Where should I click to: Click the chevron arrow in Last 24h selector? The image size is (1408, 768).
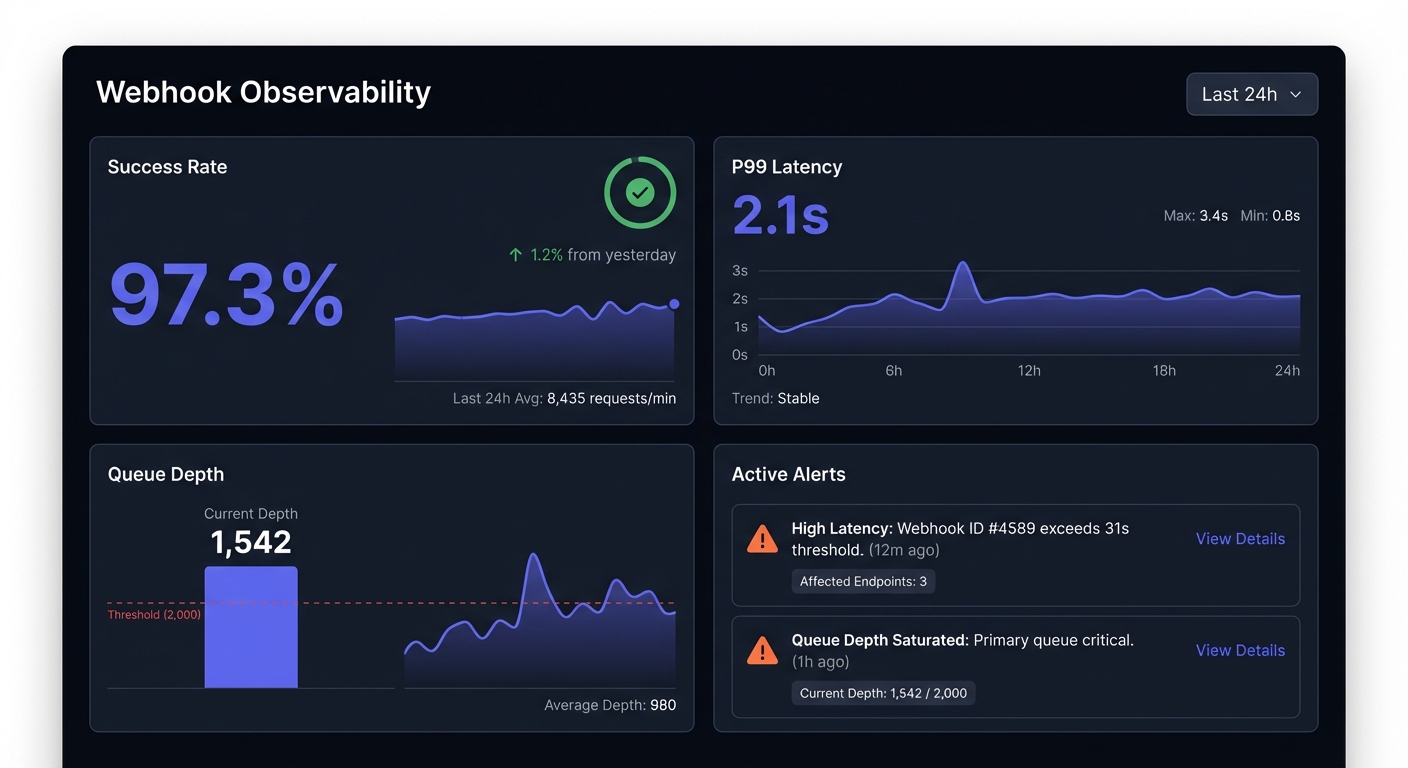coord(1295,94)
